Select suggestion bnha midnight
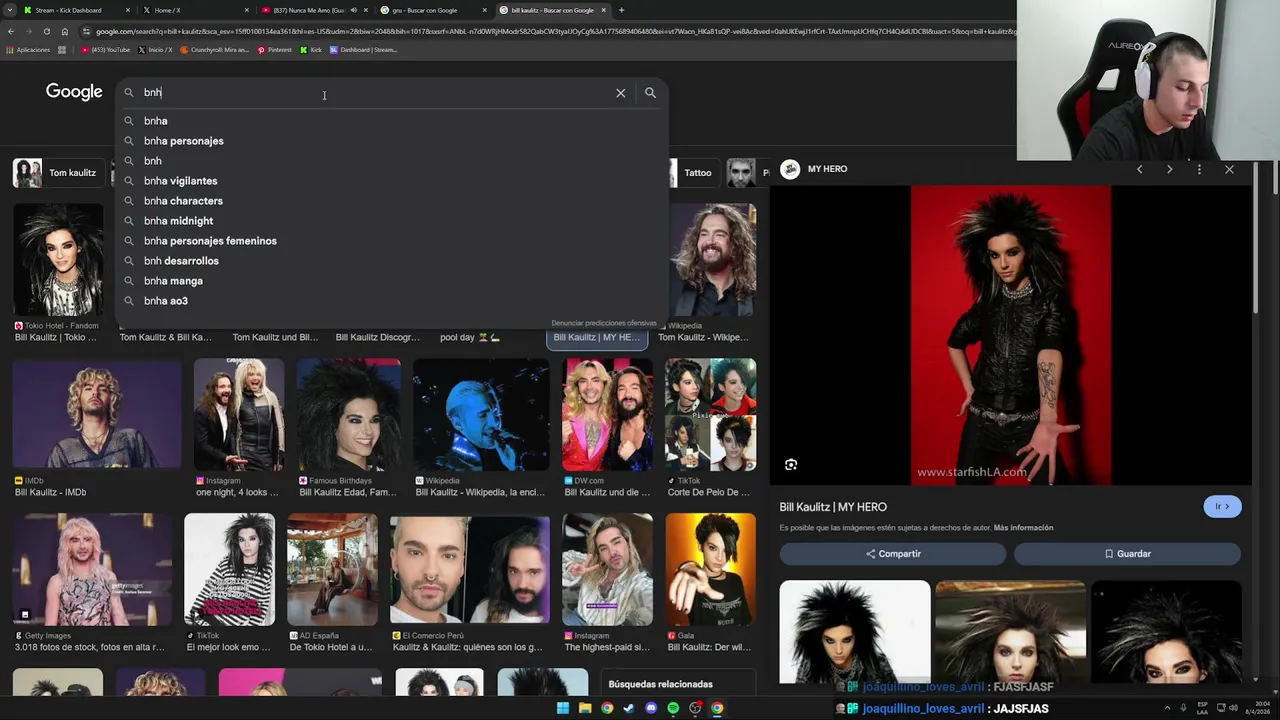 coord(392,221)
